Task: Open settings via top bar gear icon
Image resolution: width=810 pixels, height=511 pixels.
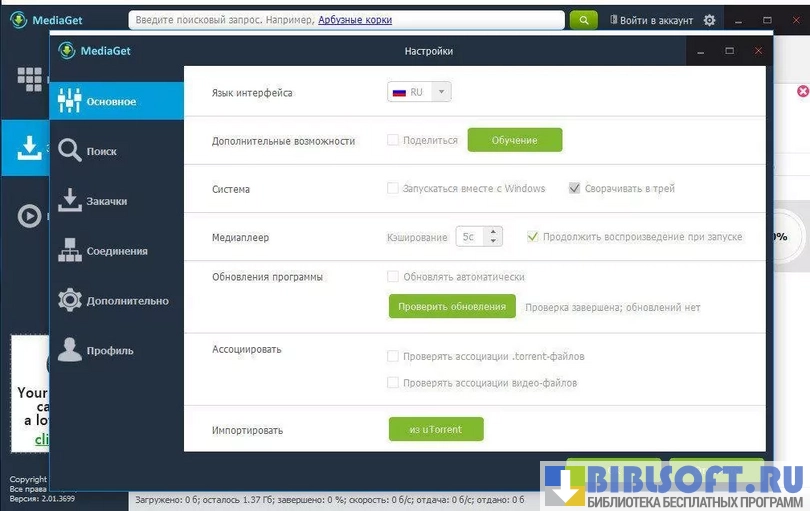Action: pyautogui.click(x=710, y=20)
